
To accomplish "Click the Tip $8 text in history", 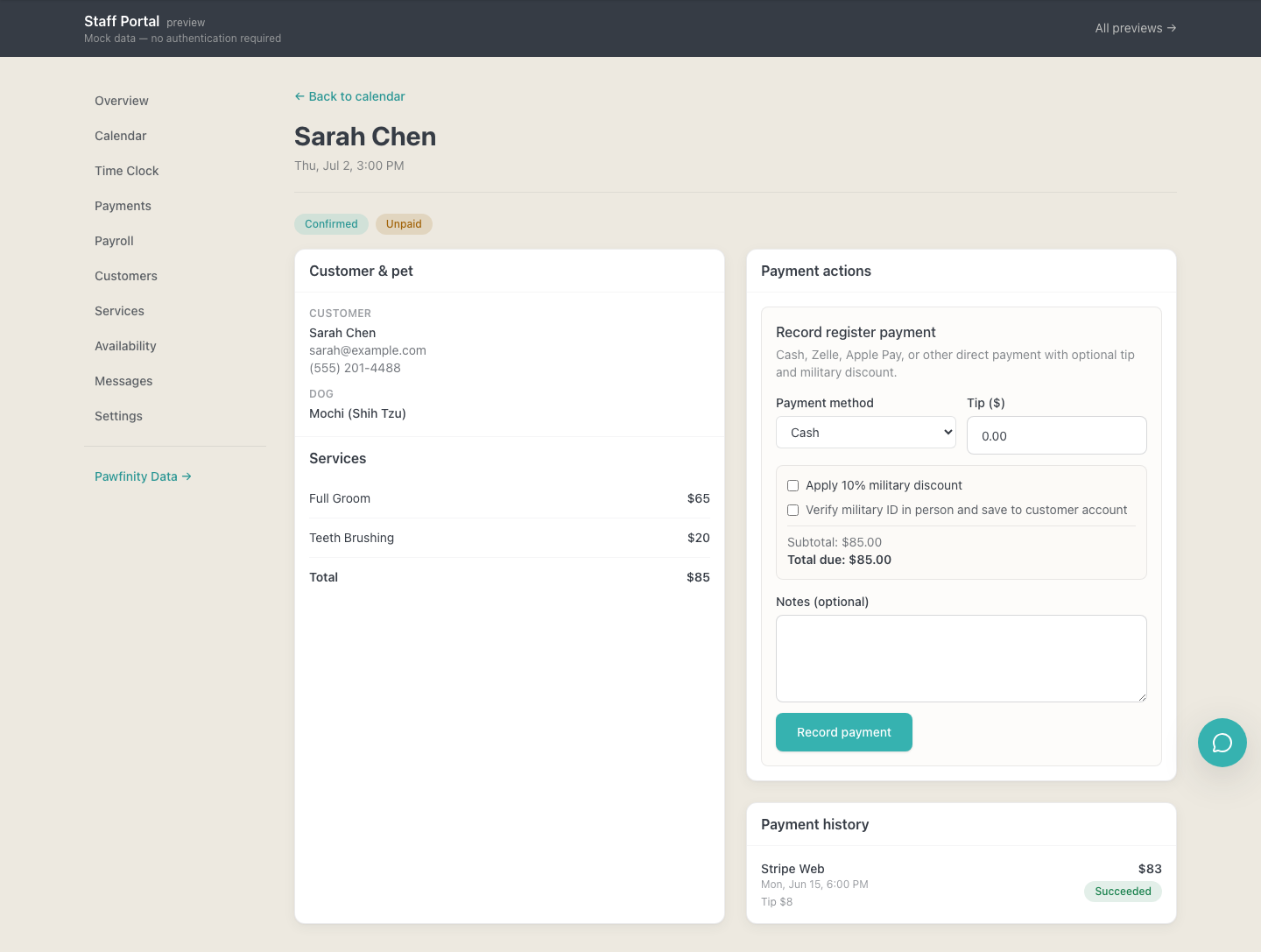I will click(x=777, y=902).
